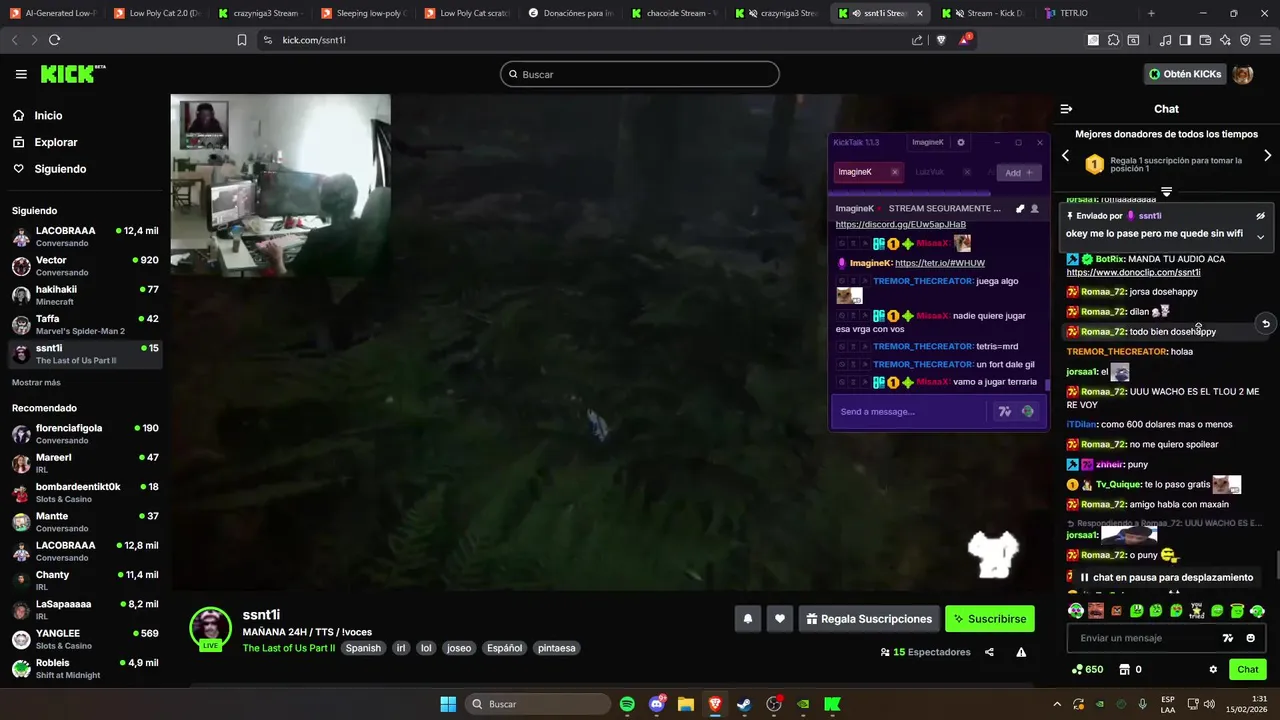Resume the paused chat banner

pyautogui.click(x=1166, y=577)
